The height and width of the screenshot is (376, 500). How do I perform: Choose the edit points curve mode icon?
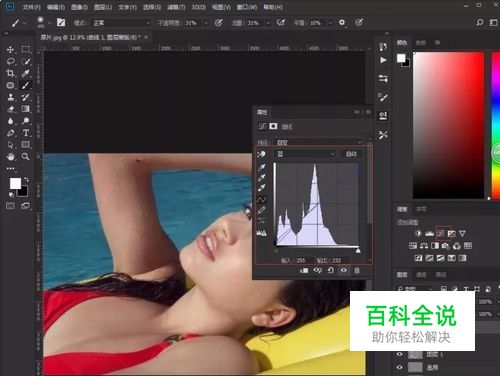(x=262, y=200)
